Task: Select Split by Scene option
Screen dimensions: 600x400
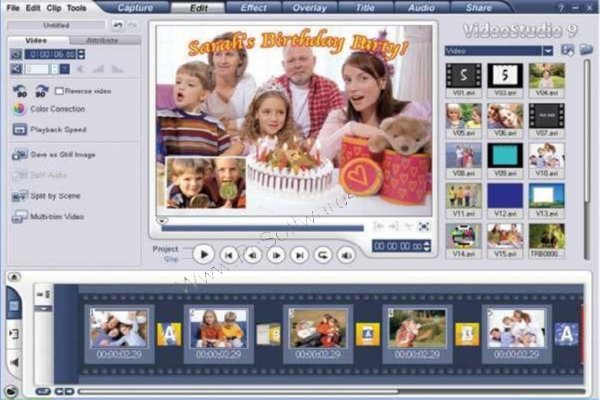Action: point(46,196)
